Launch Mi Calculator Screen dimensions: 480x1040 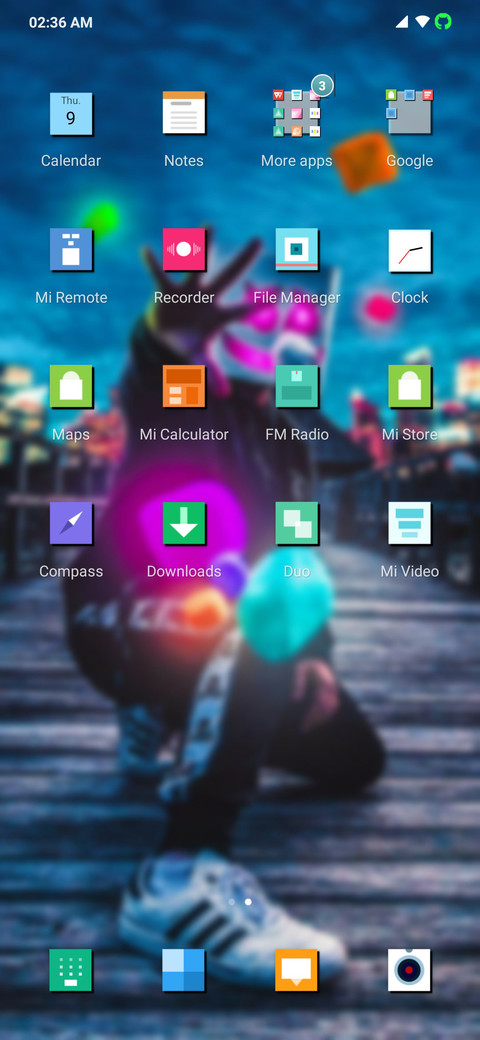click(x=184, y=387)
